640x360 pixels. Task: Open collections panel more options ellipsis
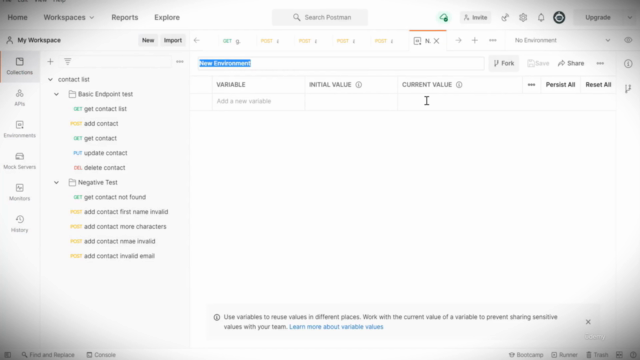coord(180,62)
